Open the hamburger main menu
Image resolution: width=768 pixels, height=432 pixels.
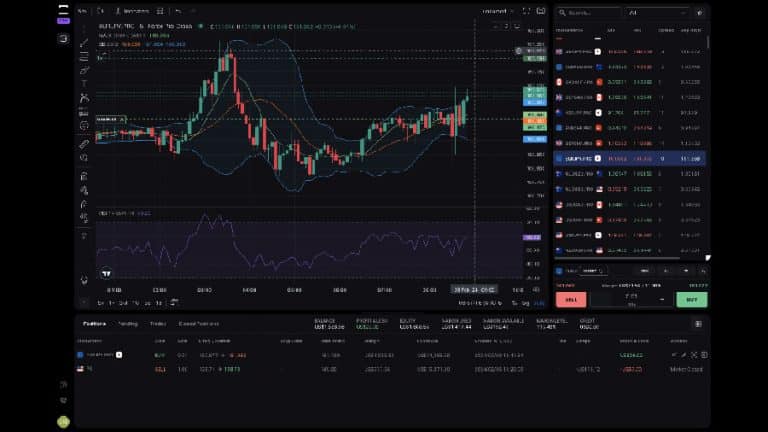(63, 9)
